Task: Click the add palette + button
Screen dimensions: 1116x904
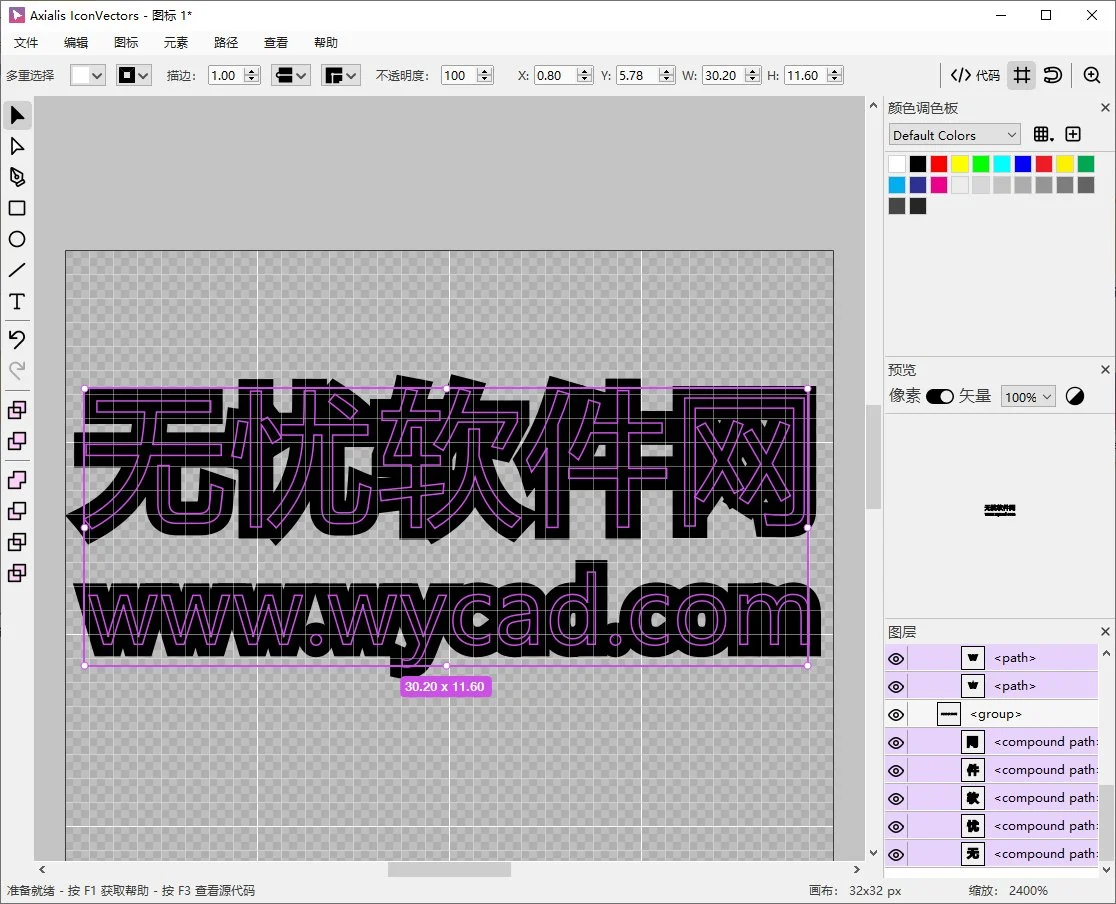Action: coord(1073,133)
